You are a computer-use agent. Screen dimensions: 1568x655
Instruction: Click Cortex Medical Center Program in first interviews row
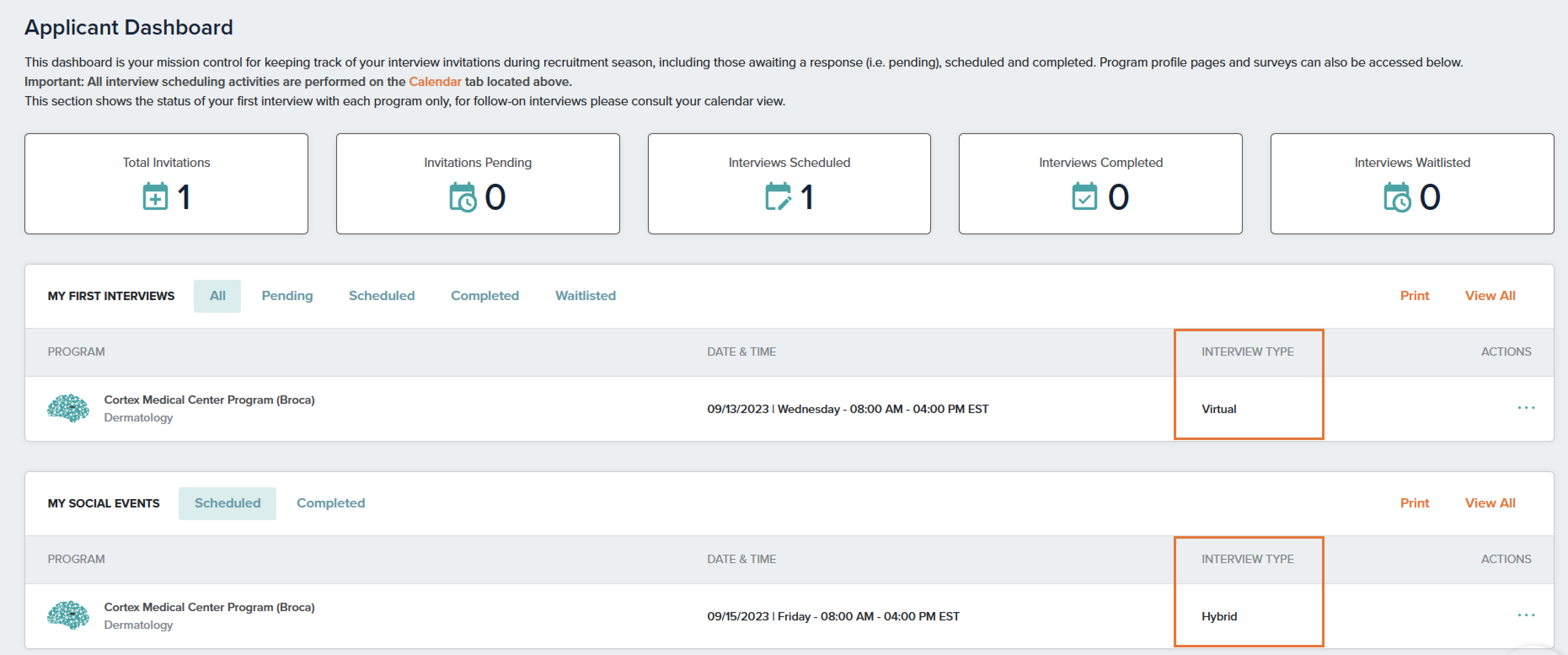(x=209, y=400)
